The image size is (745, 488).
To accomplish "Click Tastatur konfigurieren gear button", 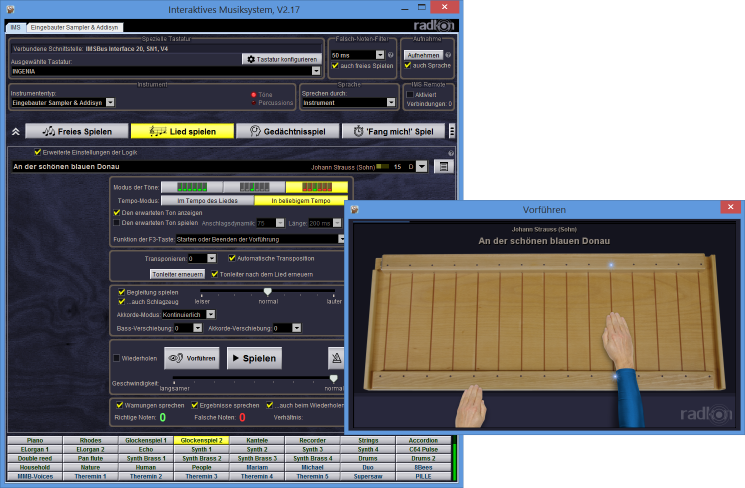I will [x=282, y=59].
